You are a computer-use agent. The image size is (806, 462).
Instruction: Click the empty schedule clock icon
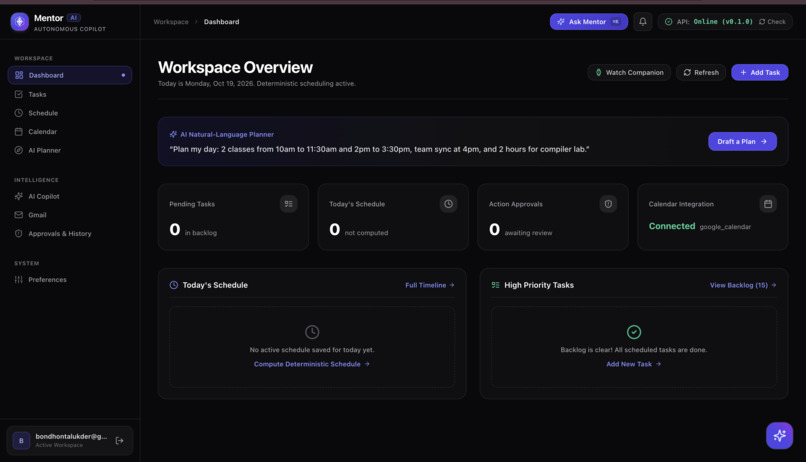tap(312, 332)
